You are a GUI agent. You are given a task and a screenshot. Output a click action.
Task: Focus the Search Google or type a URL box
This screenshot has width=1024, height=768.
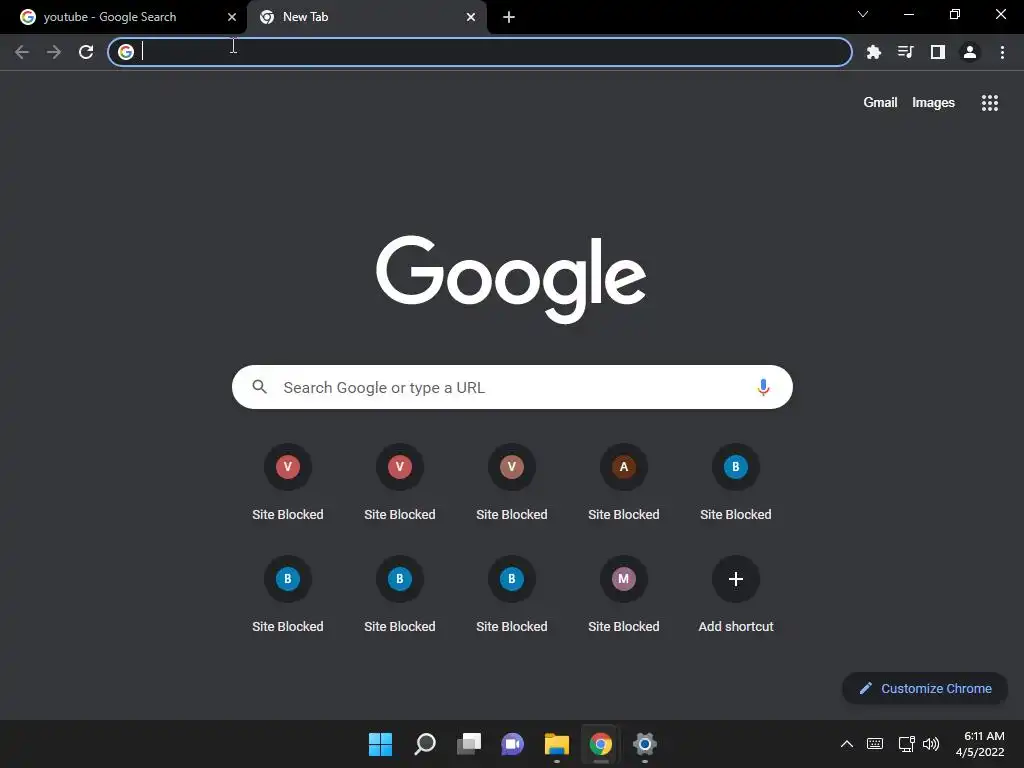(512, 387)
